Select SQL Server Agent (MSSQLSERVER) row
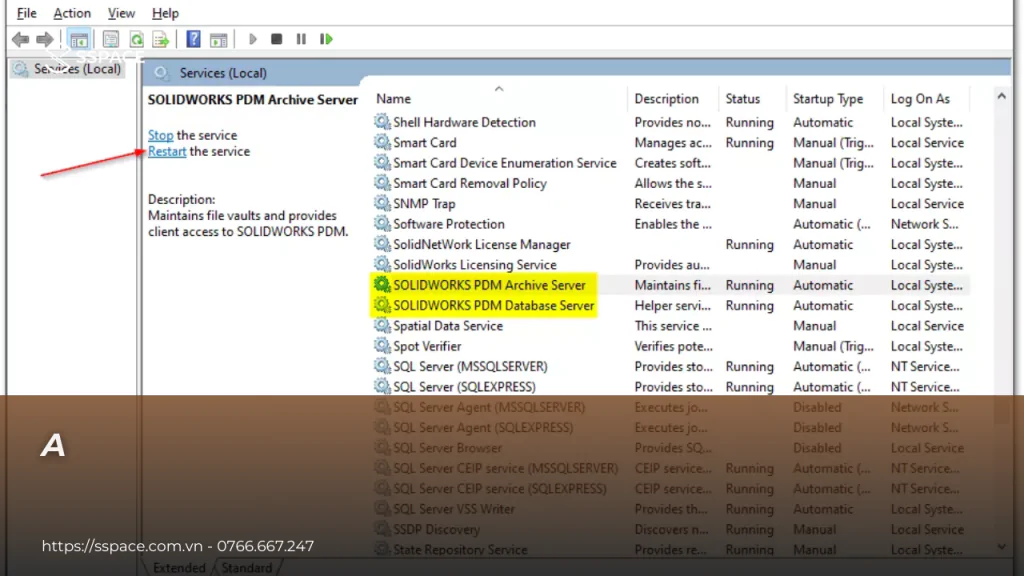Viewport: 1024px width, 576px height. click(x=669, y=407)
